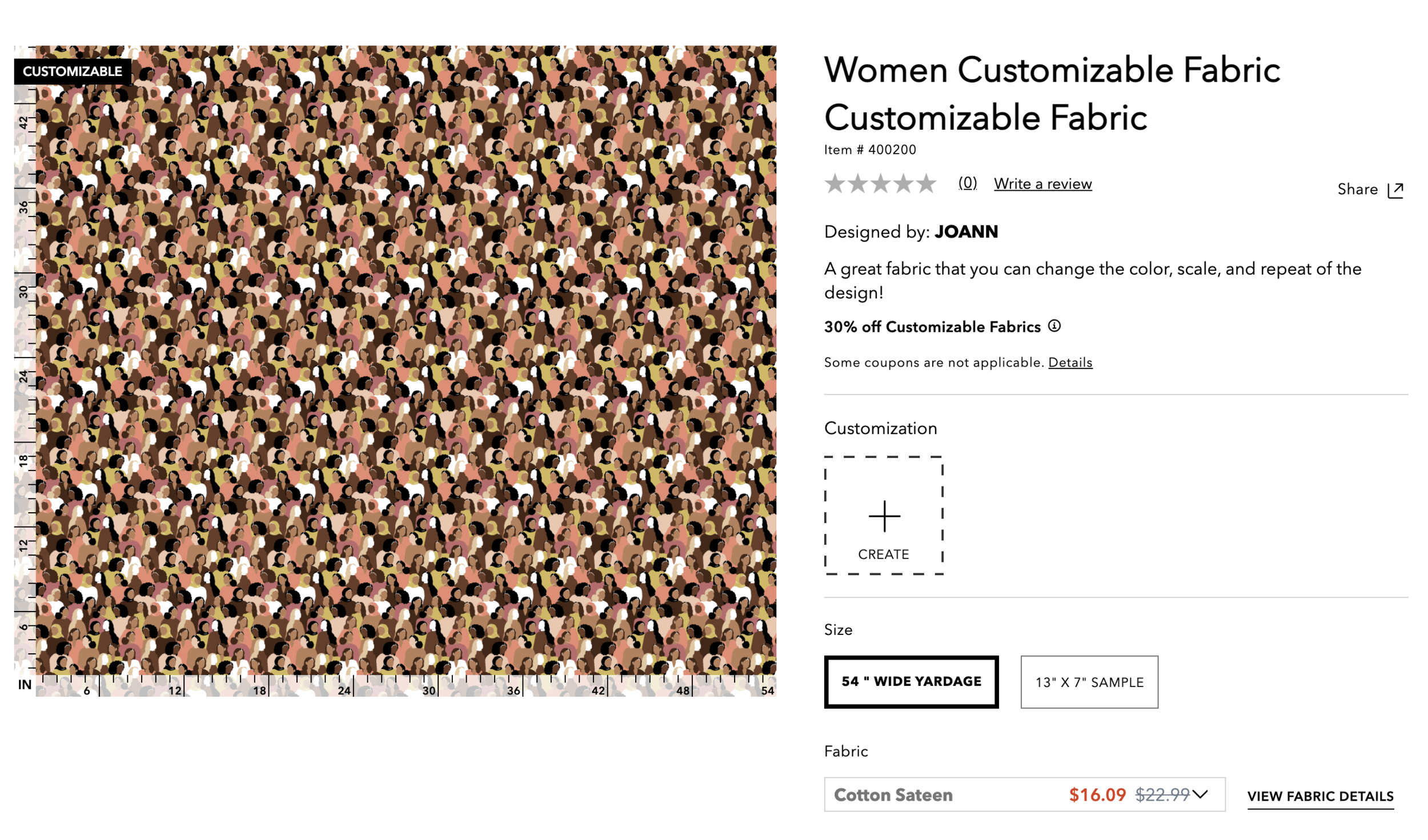
Task: Click View Fabric Details
Action: pos(1320,796)
